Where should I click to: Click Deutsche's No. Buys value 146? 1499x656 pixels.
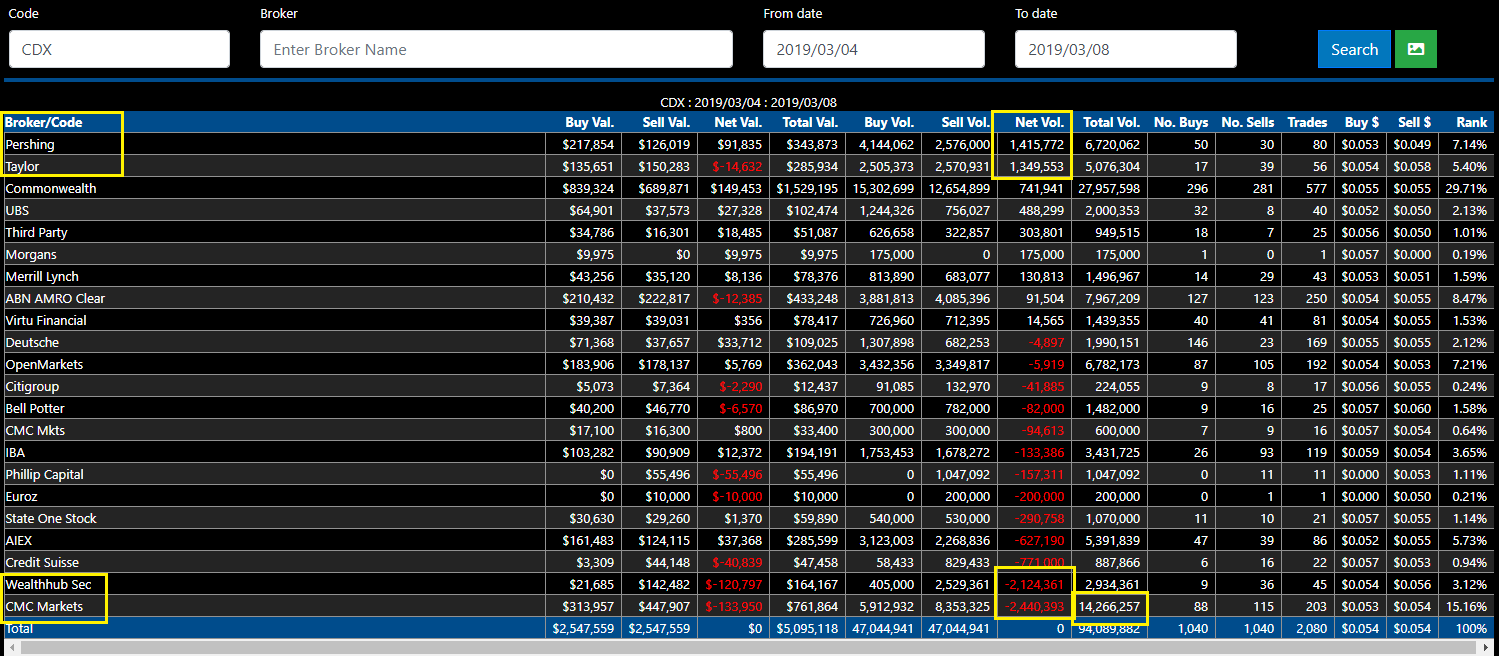tap(1198, 342)
